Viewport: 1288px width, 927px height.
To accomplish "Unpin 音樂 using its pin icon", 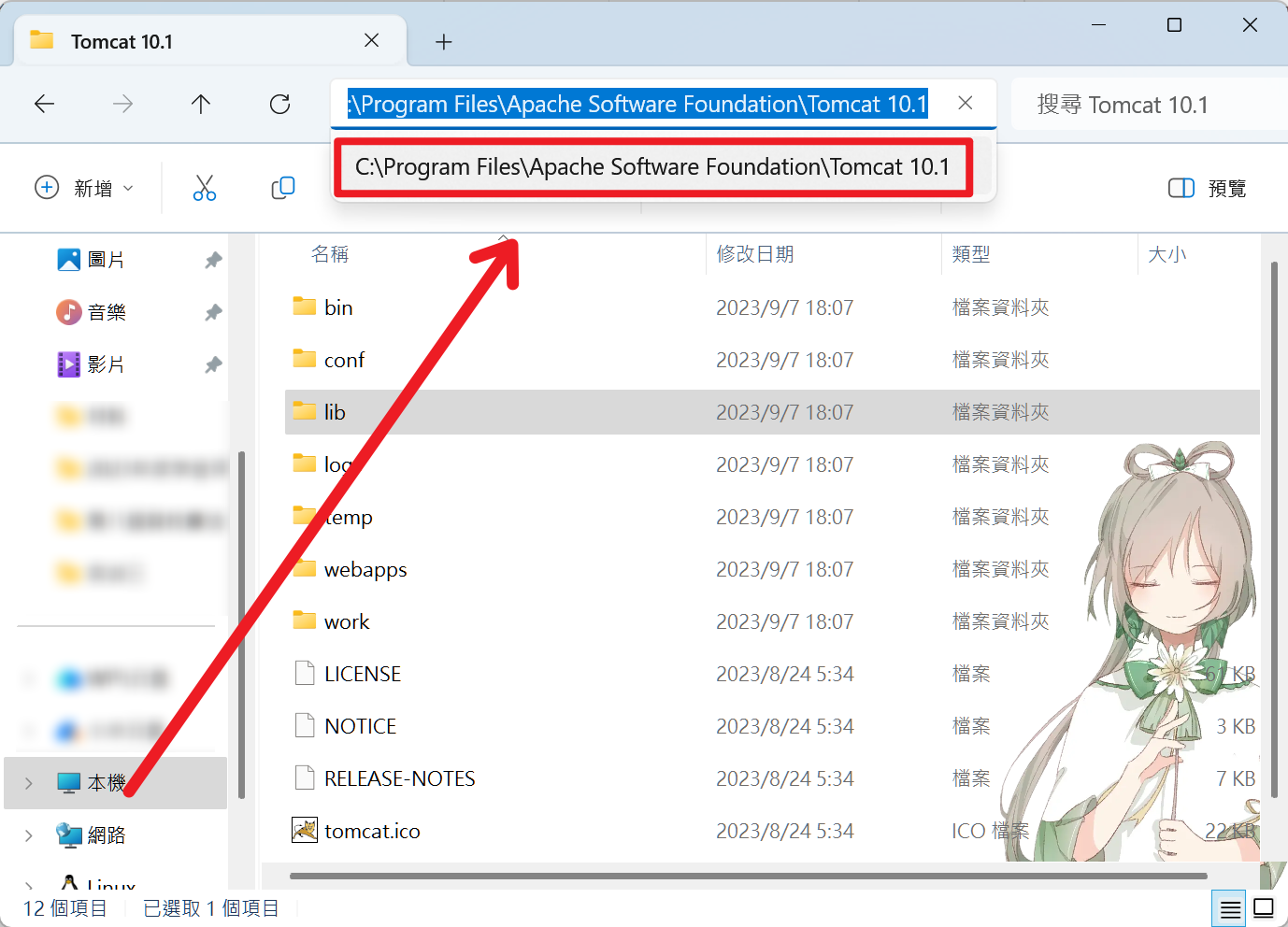I will point(213,312).
